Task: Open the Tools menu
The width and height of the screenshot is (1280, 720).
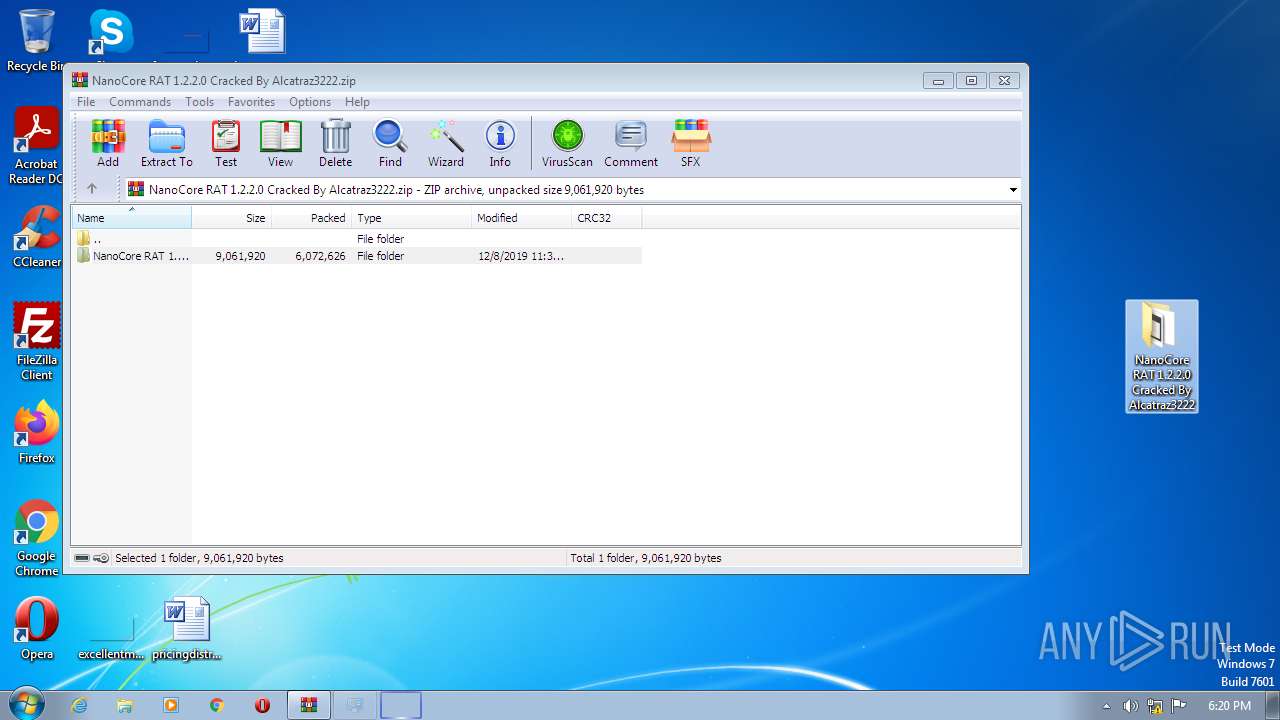Action: point(199,102)
